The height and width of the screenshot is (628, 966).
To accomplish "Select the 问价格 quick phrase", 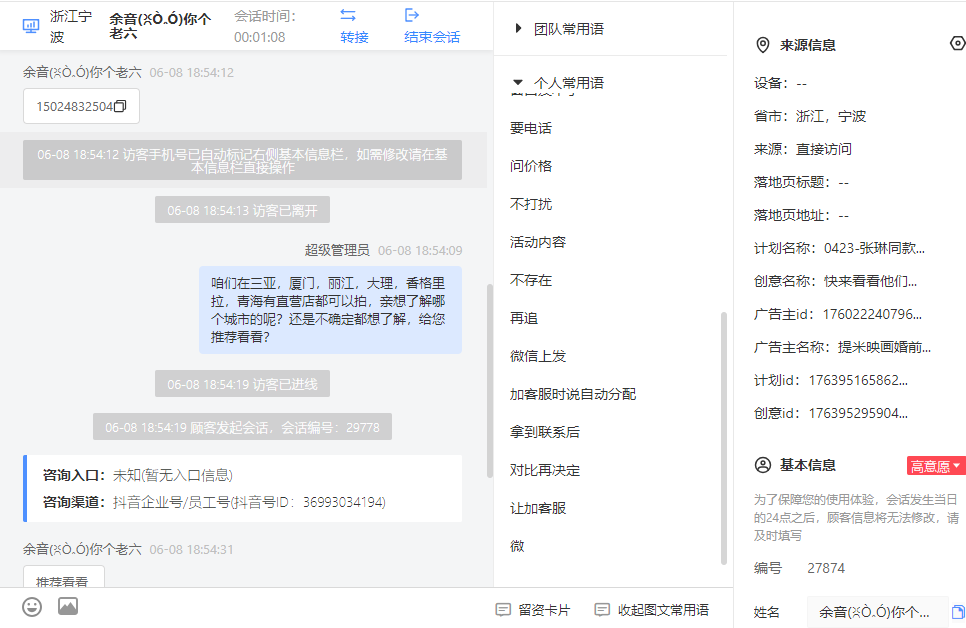I will (531, 166).
